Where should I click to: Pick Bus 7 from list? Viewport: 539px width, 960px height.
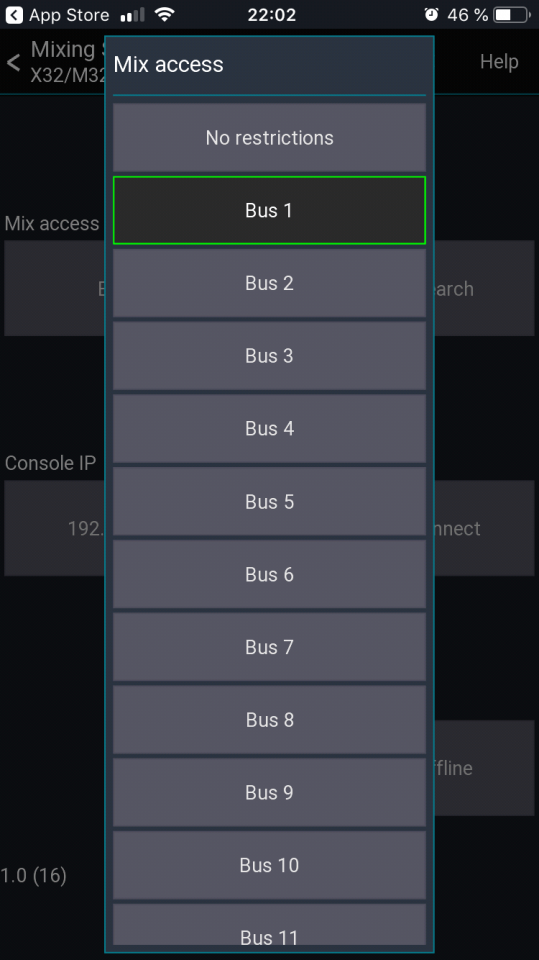270,647
